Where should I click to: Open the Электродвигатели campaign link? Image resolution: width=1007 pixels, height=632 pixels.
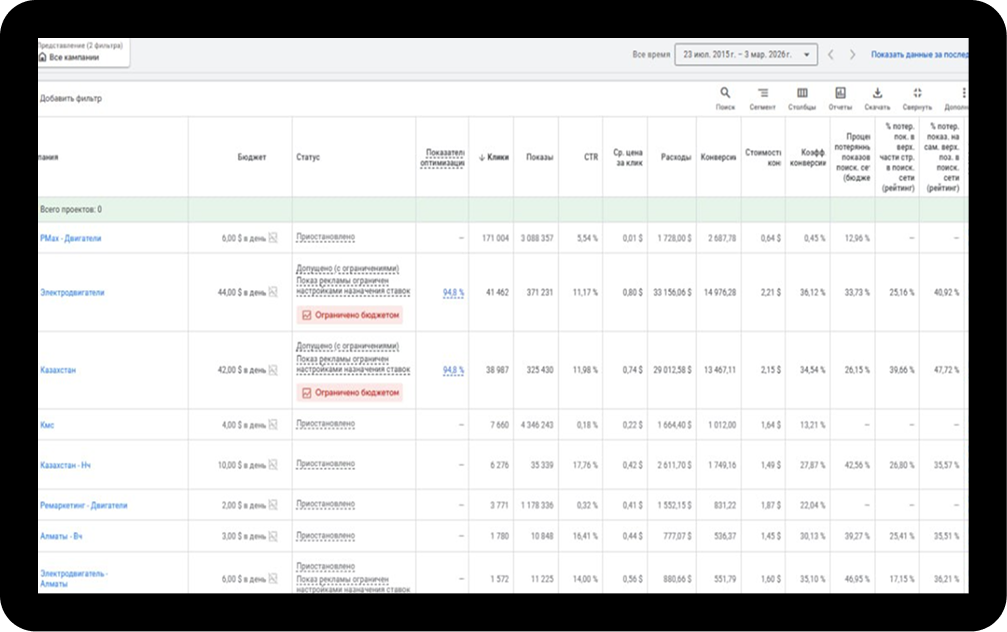(72, 293)
